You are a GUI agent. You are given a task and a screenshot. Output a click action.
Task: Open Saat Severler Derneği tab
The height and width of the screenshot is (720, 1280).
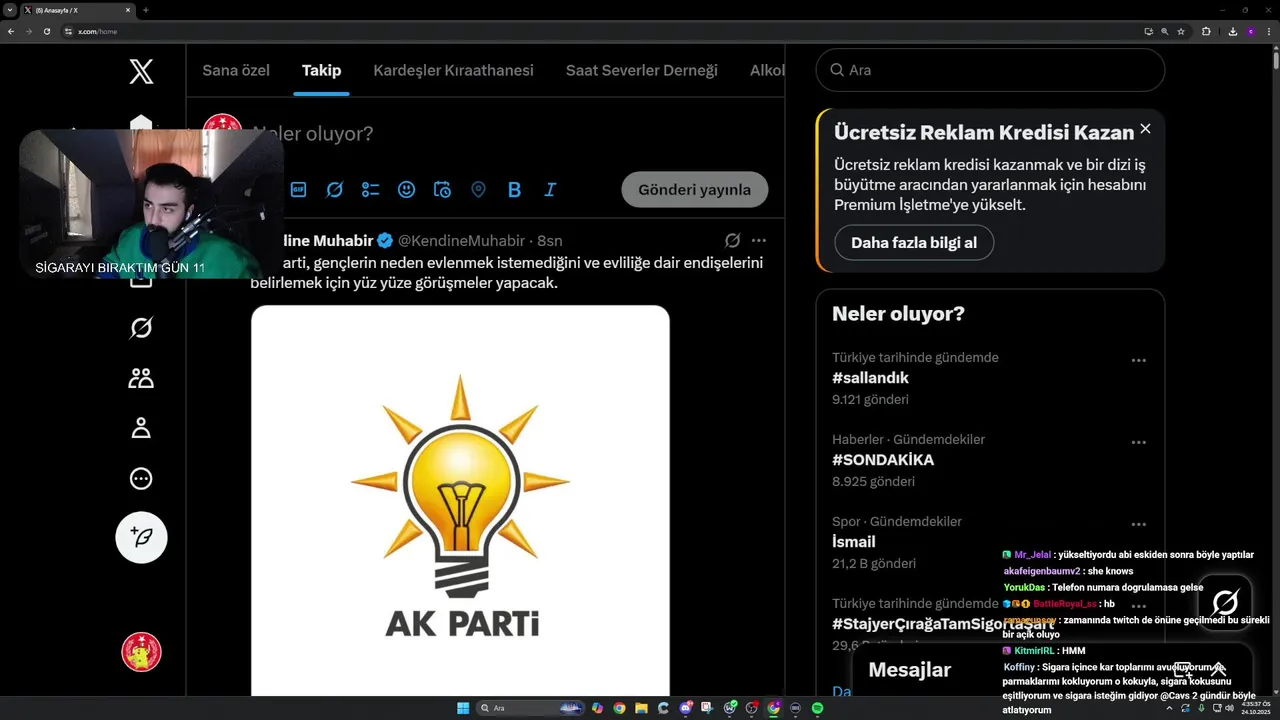click(x=642, y=70)
